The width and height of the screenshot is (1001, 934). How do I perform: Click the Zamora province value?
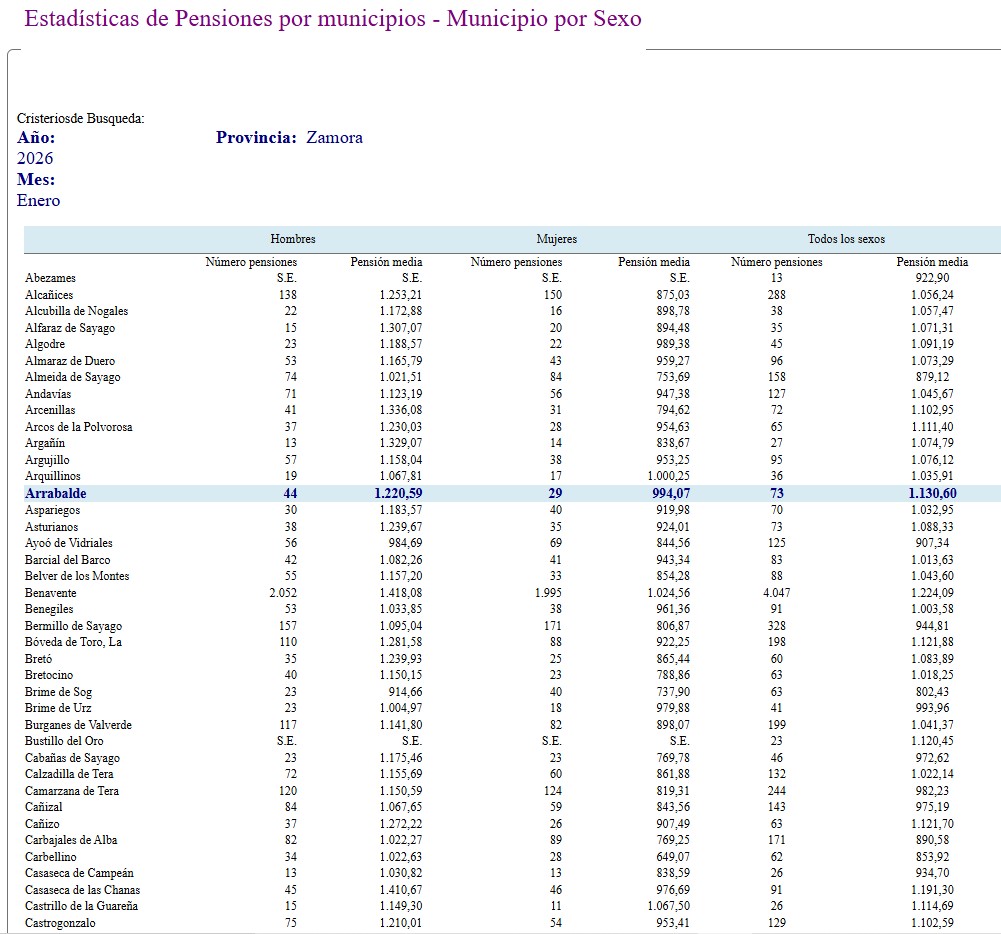pos(334,138)
